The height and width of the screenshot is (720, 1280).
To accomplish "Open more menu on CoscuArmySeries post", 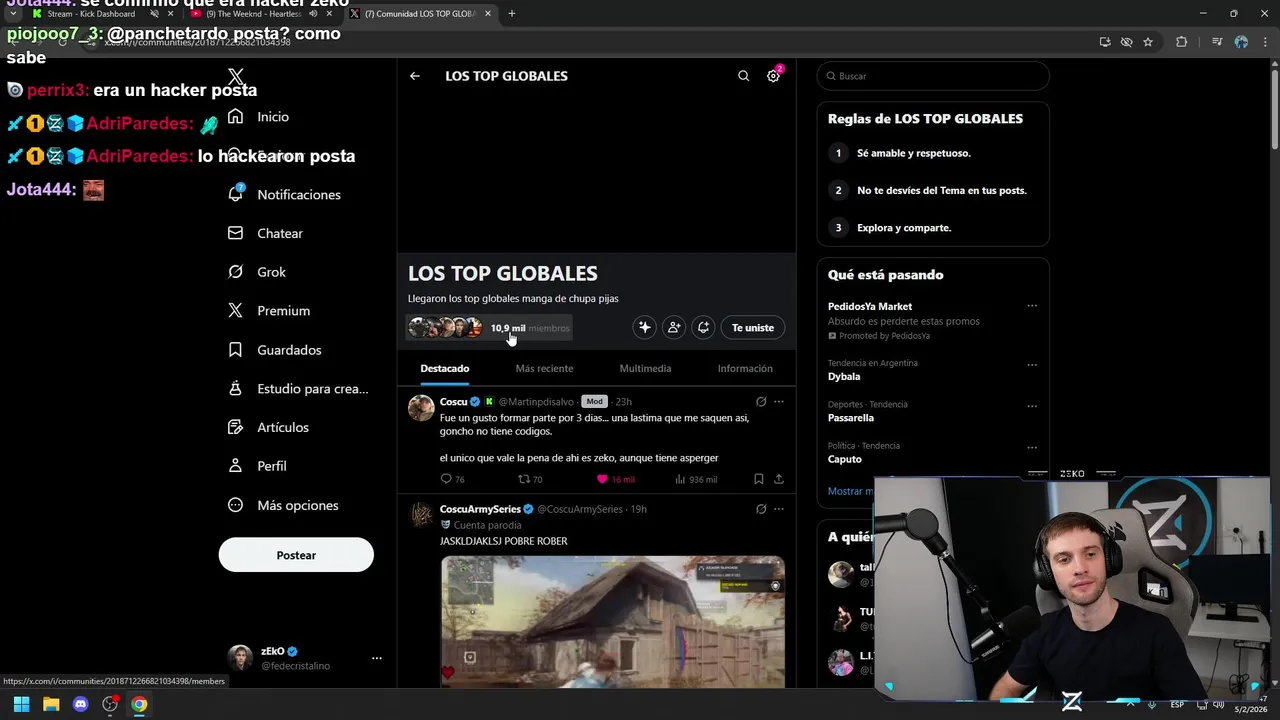I will (779, 509).
